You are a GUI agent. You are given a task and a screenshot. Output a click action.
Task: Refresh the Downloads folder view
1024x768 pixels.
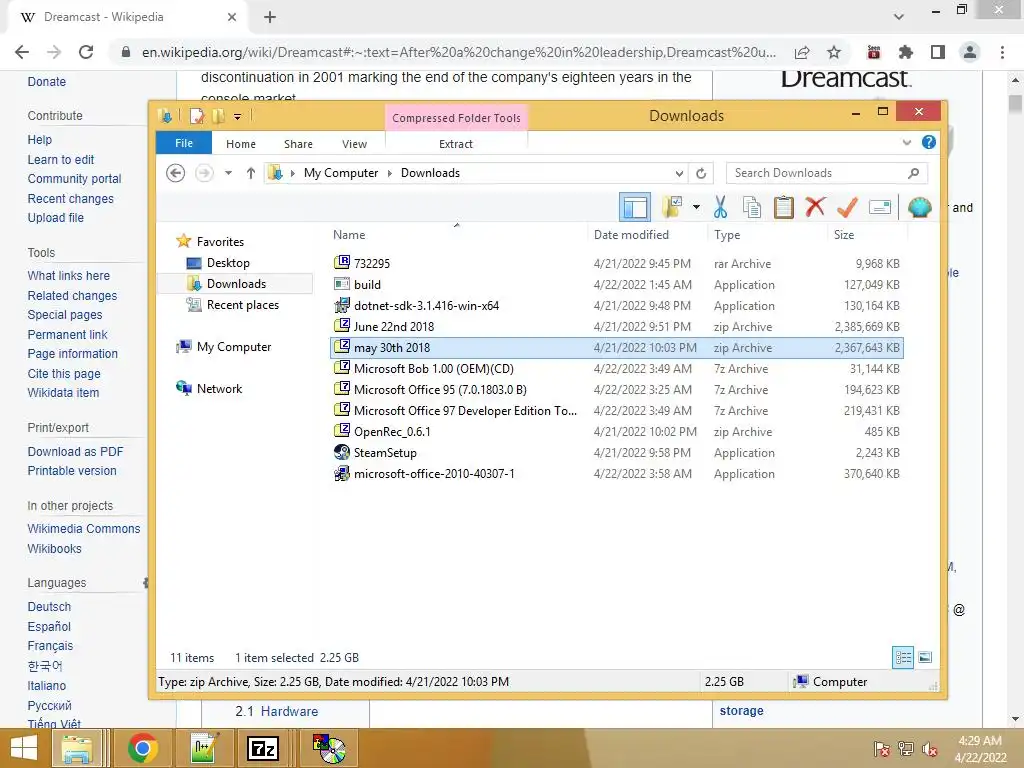point(701,173)
